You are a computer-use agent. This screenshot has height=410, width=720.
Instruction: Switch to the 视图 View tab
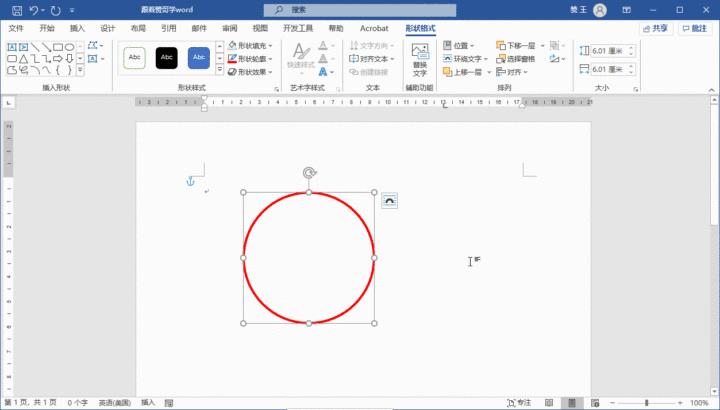point(260,28)
